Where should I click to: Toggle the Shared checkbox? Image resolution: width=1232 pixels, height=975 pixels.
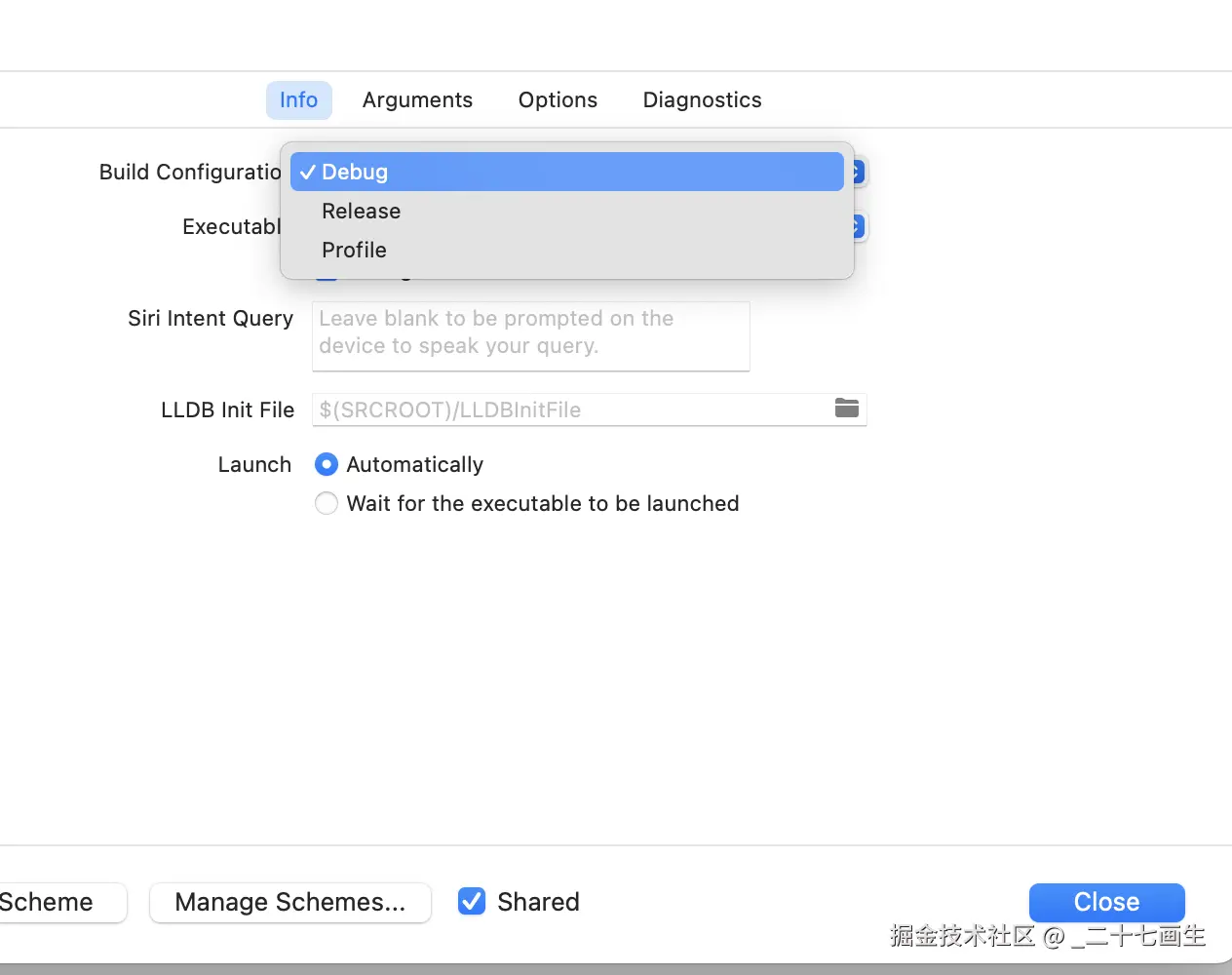pyautogui.click(x=472, y=902)
